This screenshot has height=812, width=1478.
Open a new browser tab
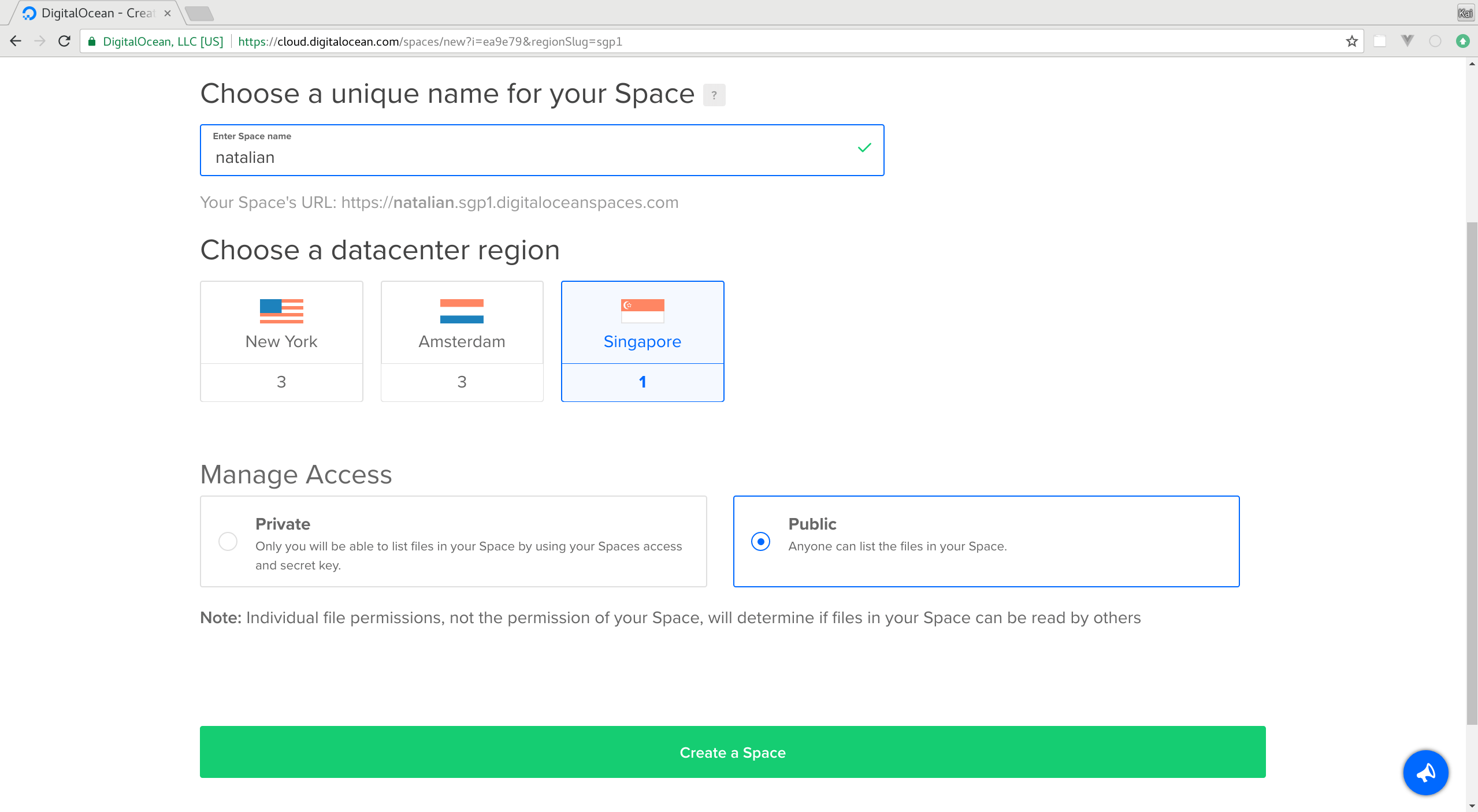(200, 13)
